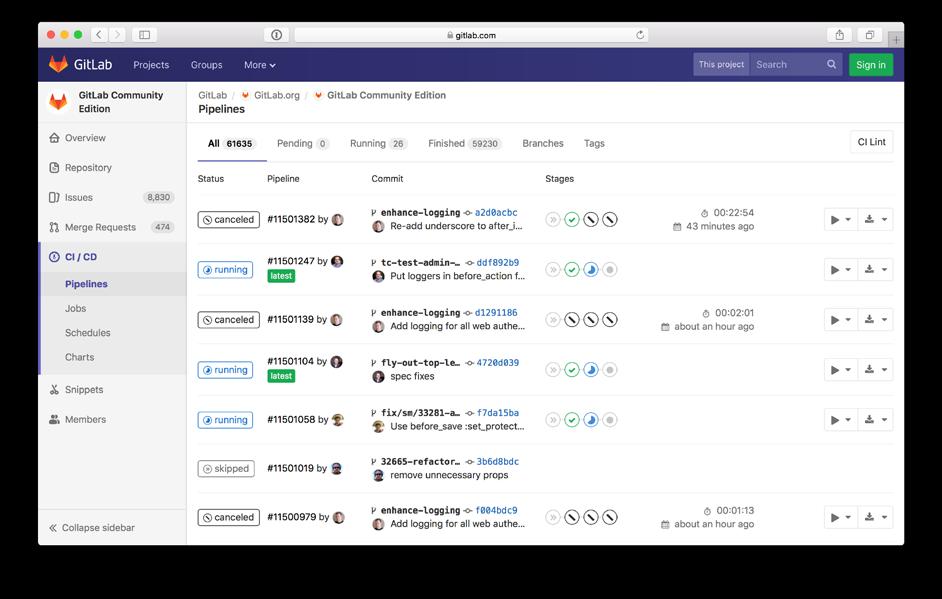Open manual actions dropdown for pipeline #11501382

840,219
